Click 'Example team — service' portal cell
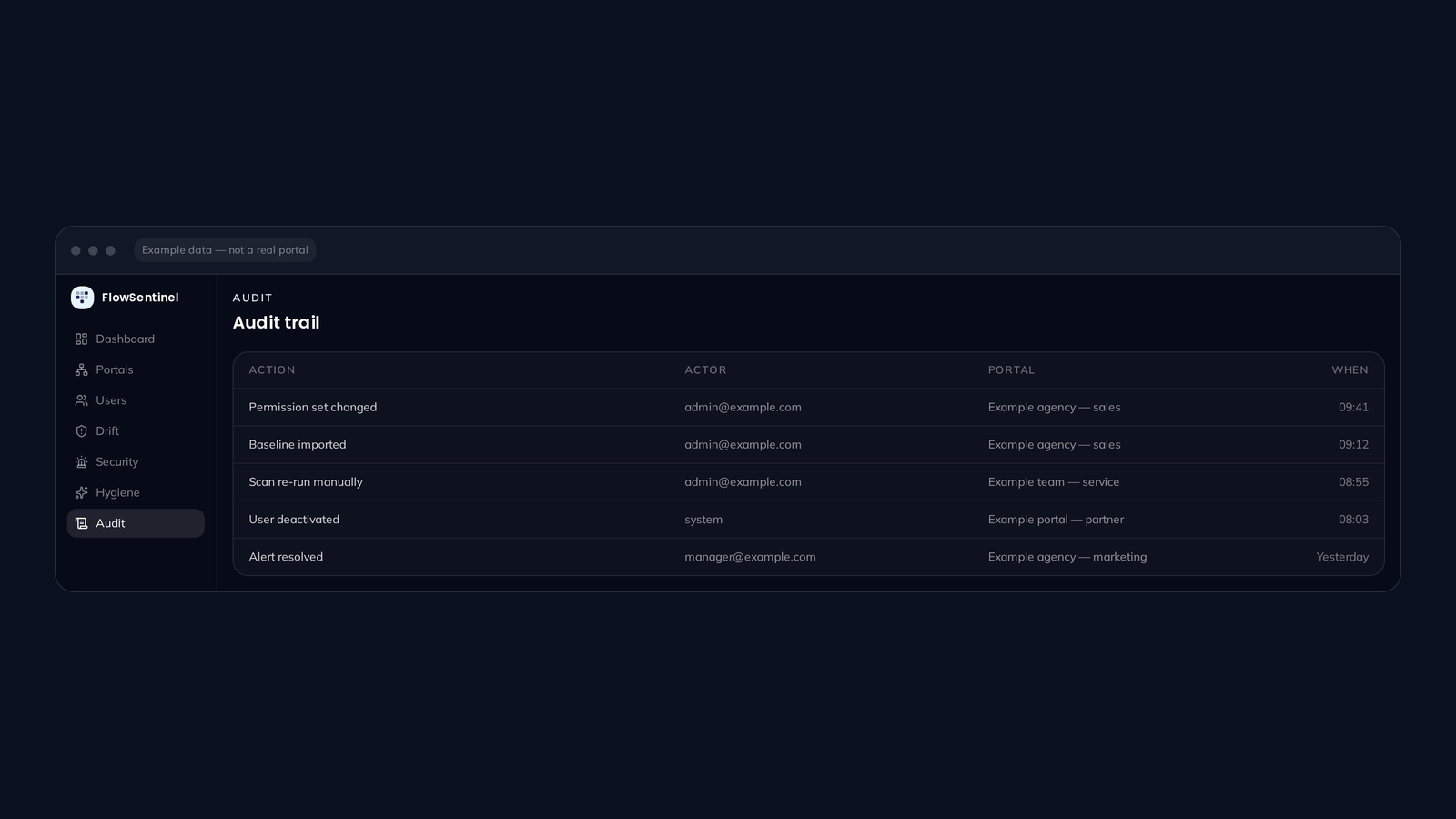The width and height of the screenshot is (1456, 819). [x=1054, y=481]
